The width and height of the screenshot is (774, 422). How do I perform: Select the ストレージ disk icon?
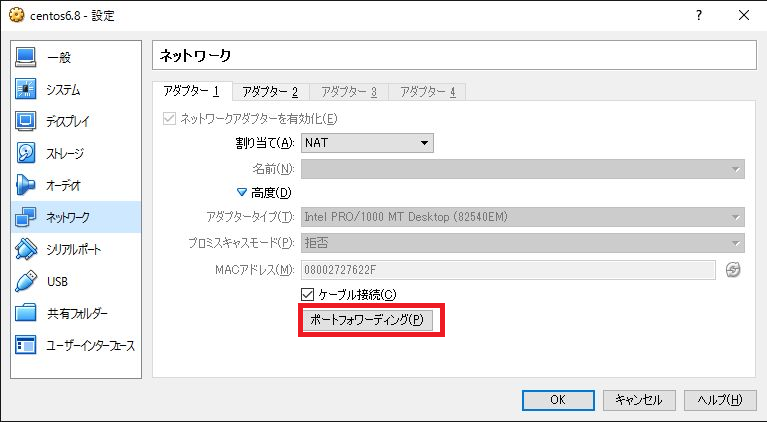[26, 153]
